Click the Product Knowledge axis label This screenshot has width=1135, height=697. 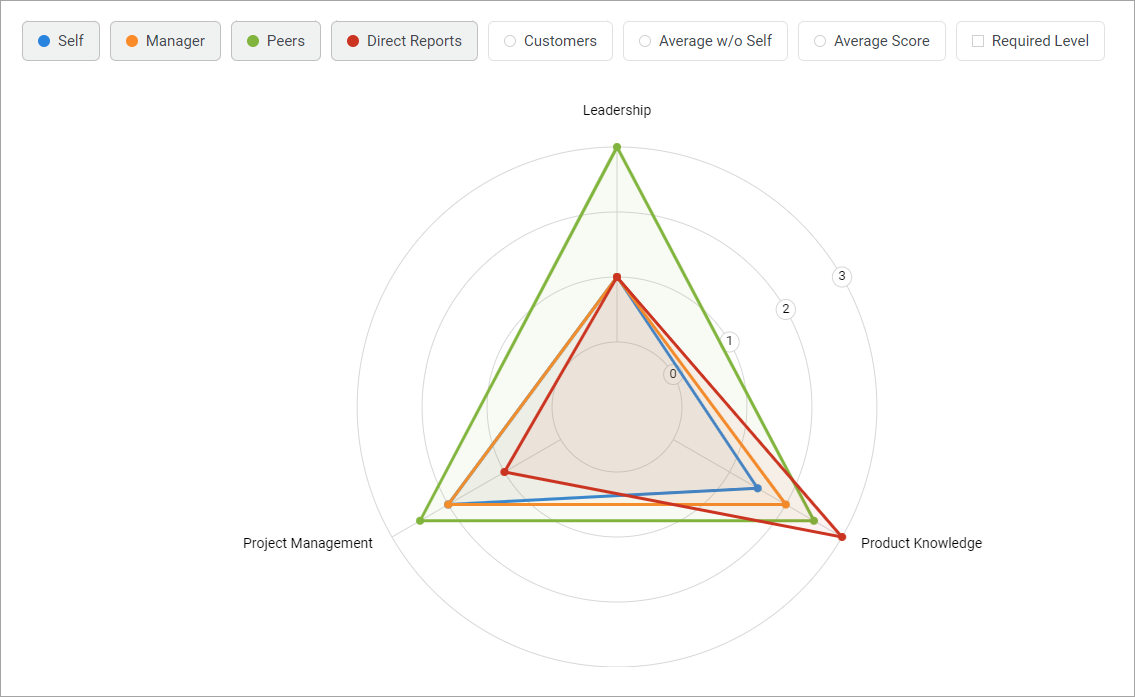[921, 543]
